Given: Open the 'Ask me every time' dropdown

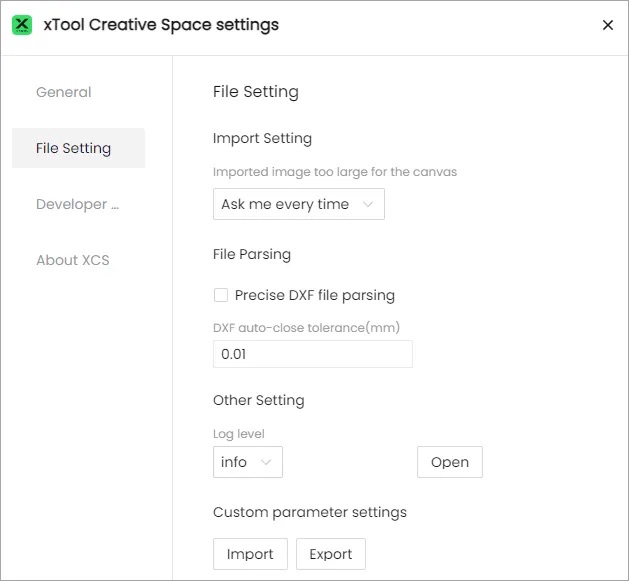Looking at the screenshot, I should [x=298, y=204].
